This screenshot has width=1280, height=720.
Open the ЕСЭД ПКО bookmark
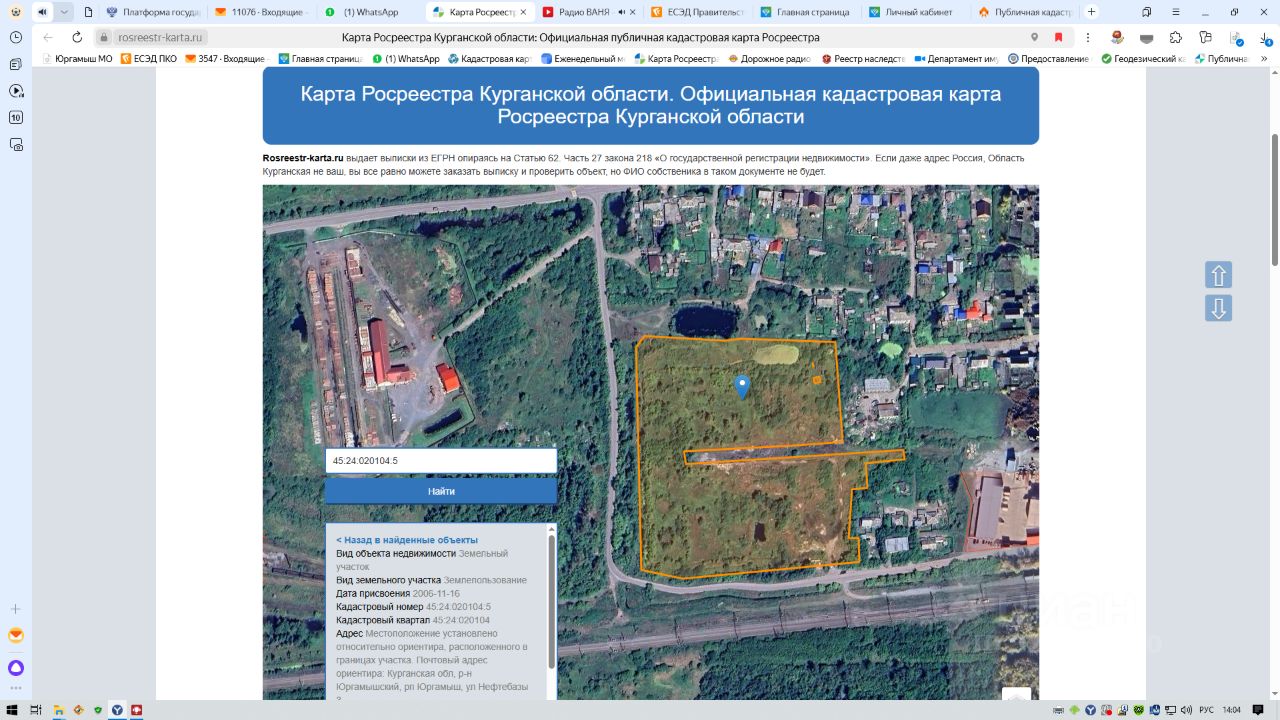click(149, 59)
